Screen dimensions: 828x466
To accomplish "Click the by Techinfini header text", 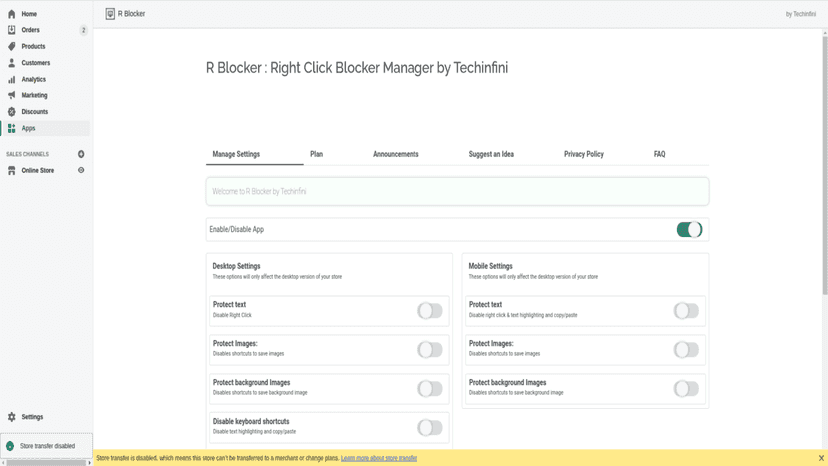I will 801,14.
